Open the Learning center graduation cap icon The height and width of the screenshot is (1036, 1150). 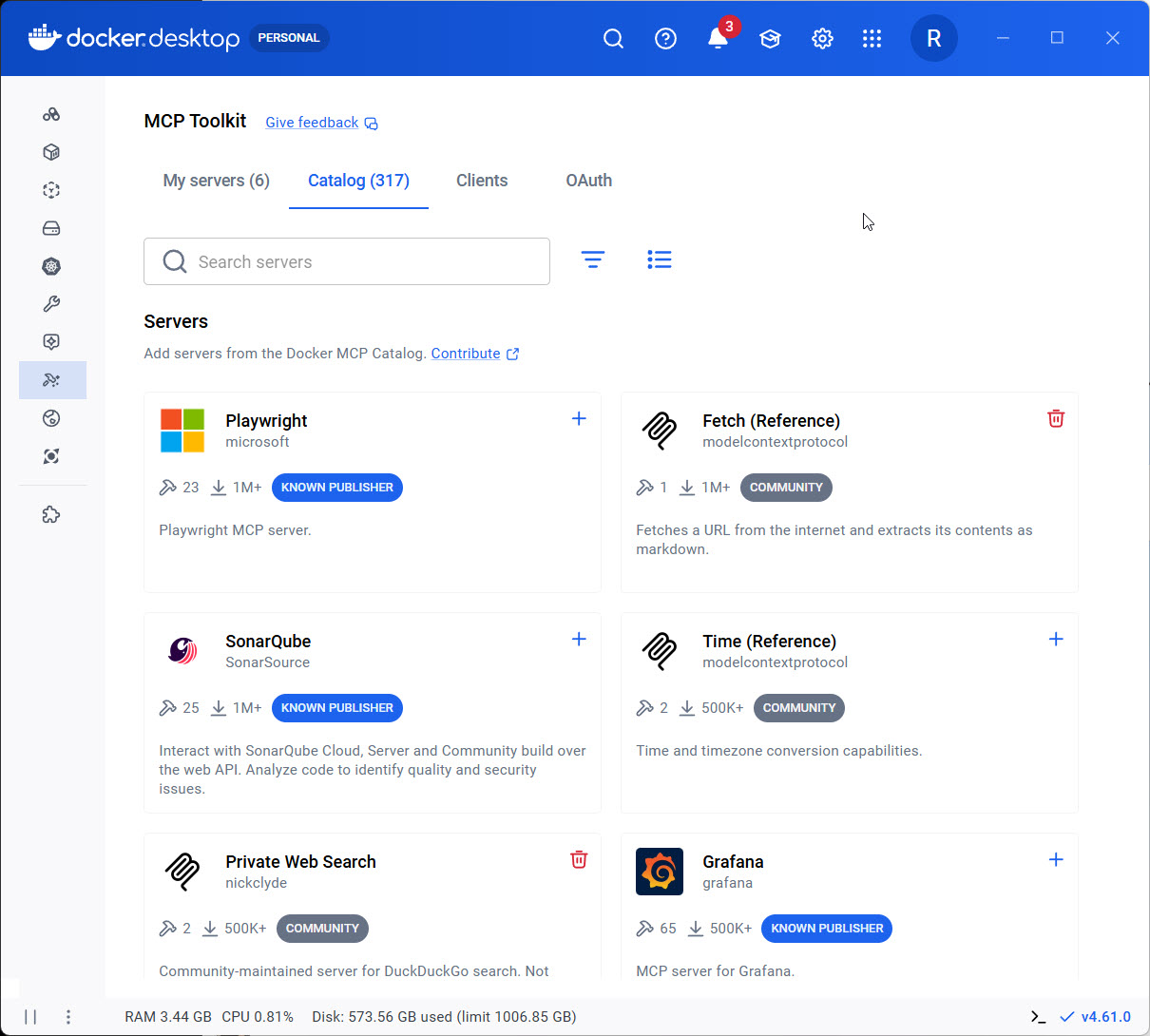point(771,38)
